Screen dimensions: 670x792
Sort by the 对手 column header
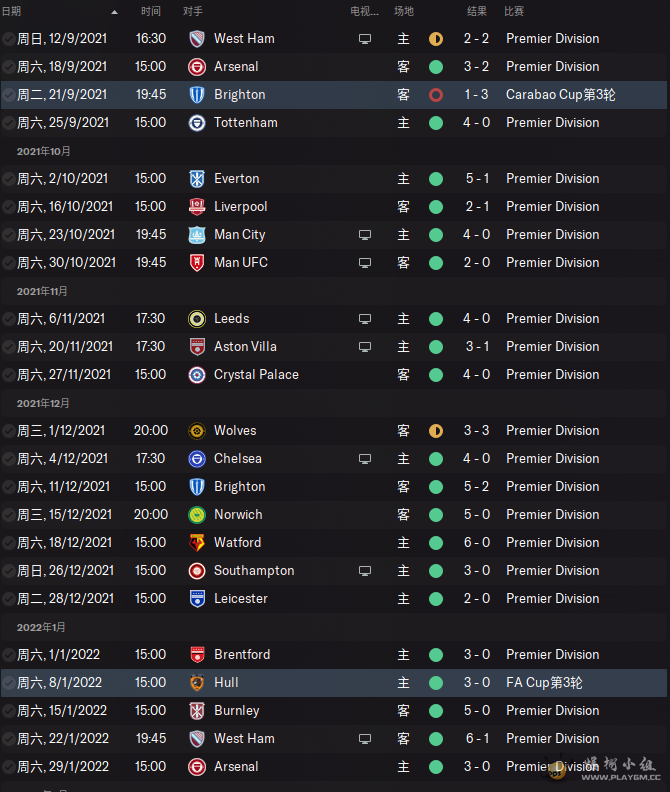coord(194,12)
